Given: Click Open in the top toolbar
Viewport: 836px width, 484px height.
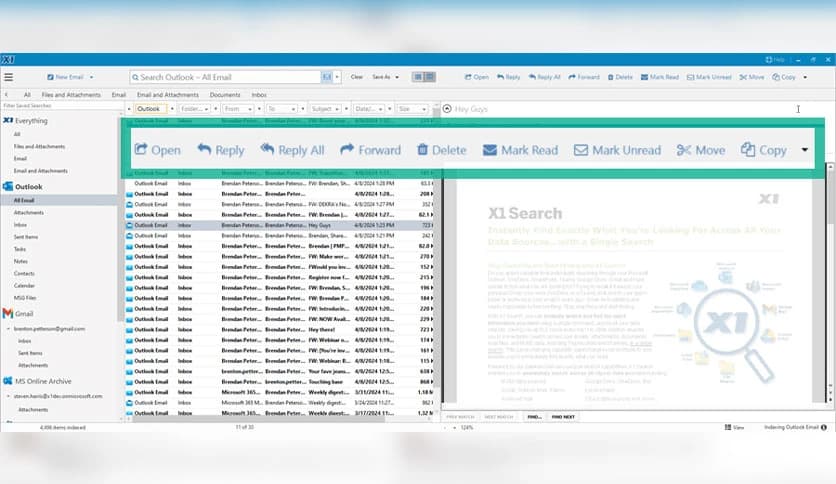Looking at the screenshot, I should [477, 77].
